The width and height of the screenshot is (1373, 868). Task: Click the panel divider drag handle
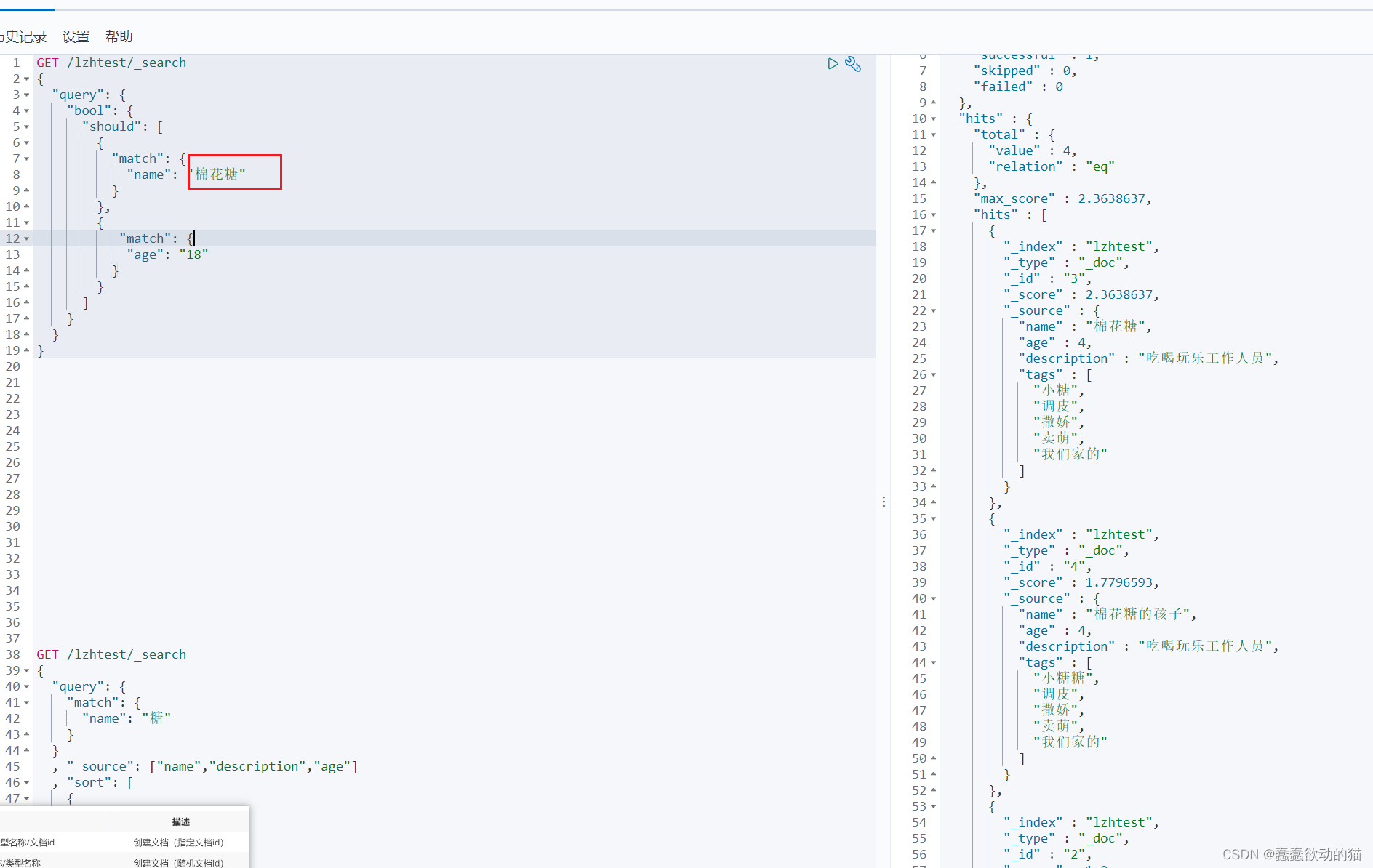coord(884,502)
